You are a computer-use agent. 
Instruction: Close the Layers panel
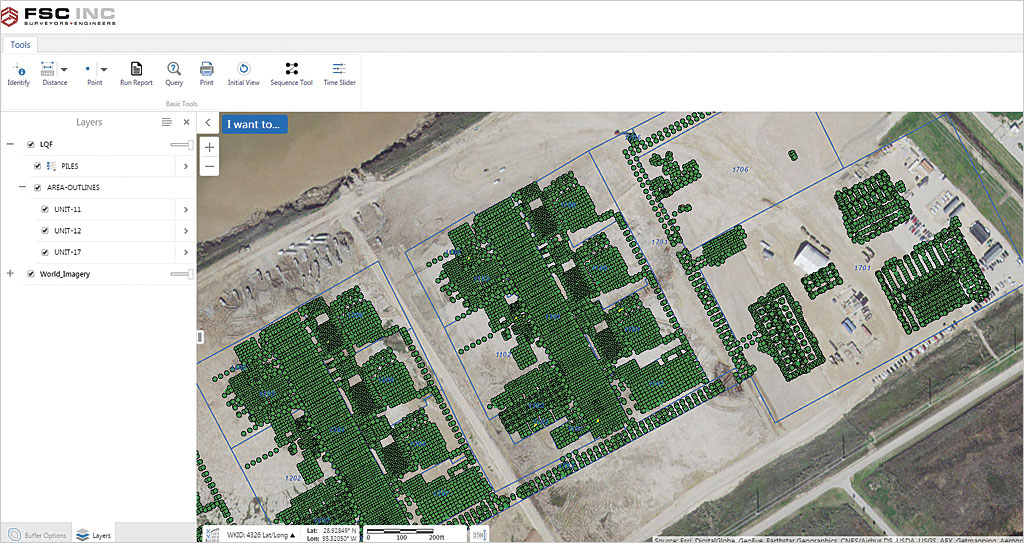[186, 122]
